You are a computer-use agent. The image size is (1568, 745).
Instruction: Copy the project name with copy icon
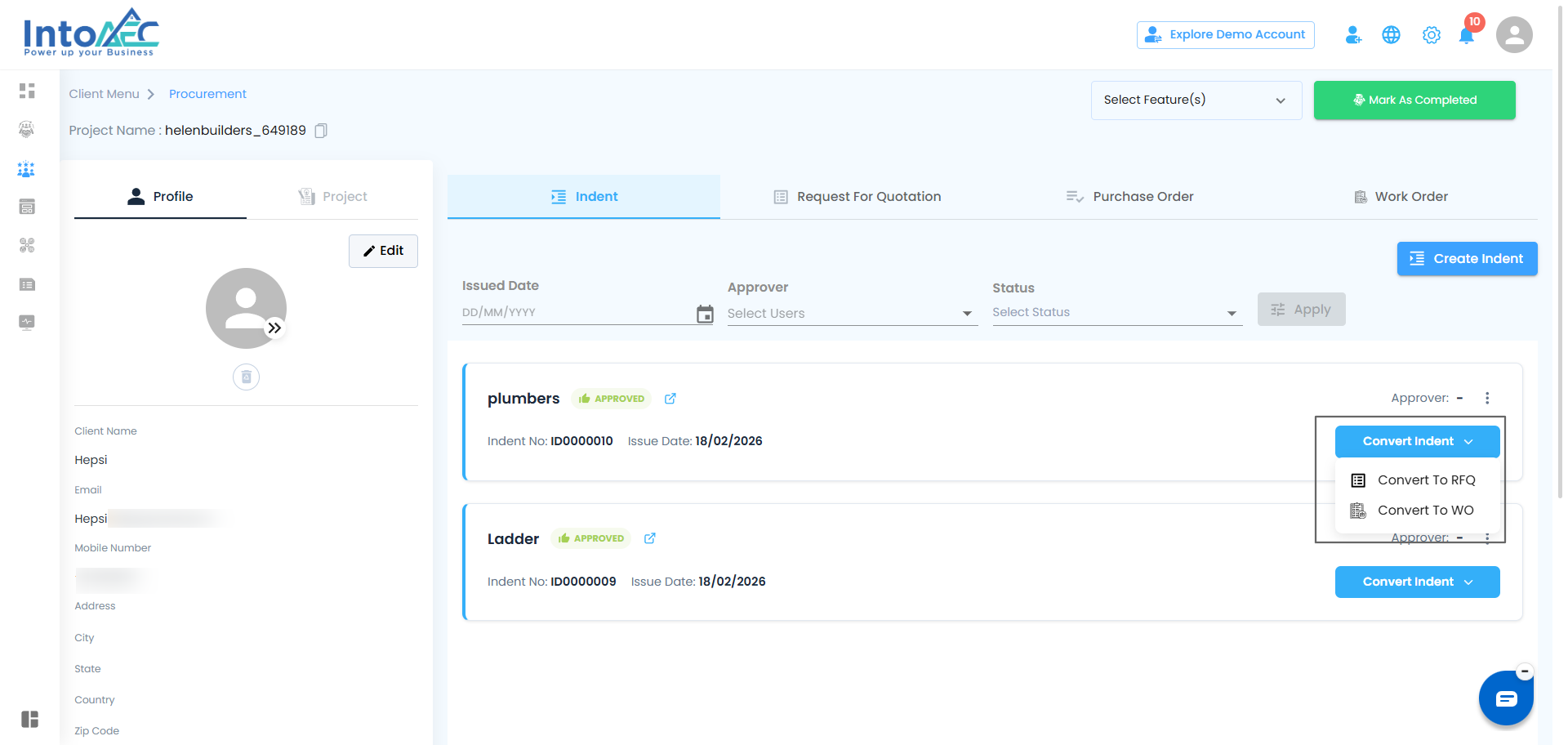(321, 131)
